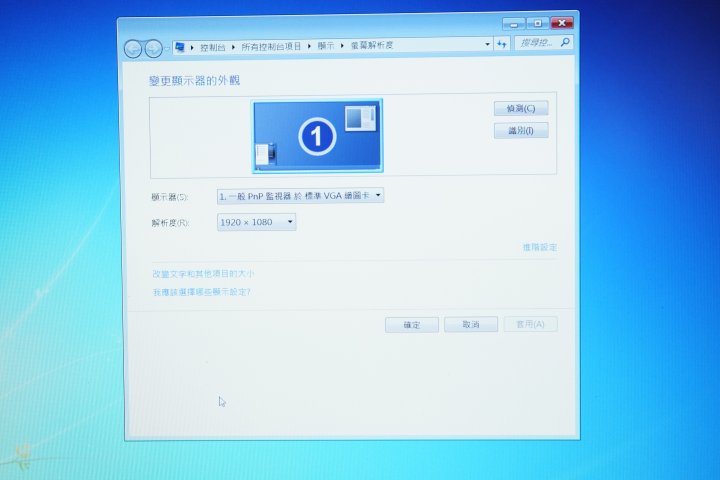Expand the arrow after 顯示 breadcrumb
Image resolution: width=720 pixels, height=480 pixels.
342,46
